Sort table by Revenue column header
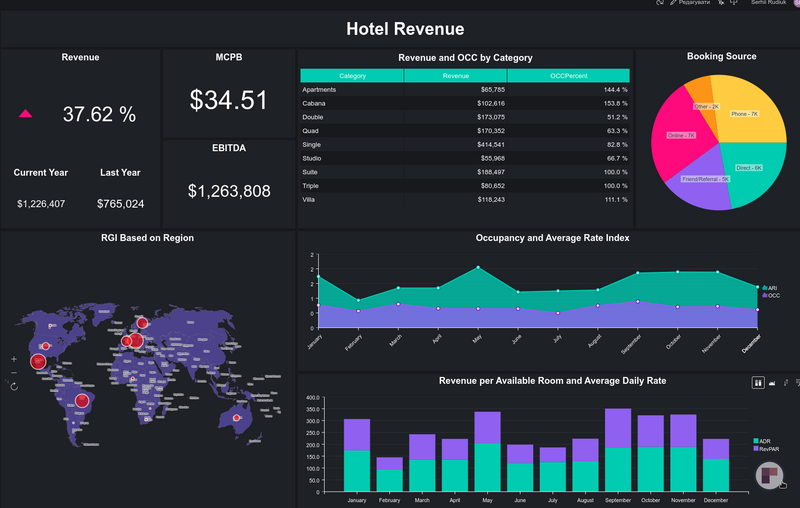This screenshot has height=508, width=800. [456, 76]
